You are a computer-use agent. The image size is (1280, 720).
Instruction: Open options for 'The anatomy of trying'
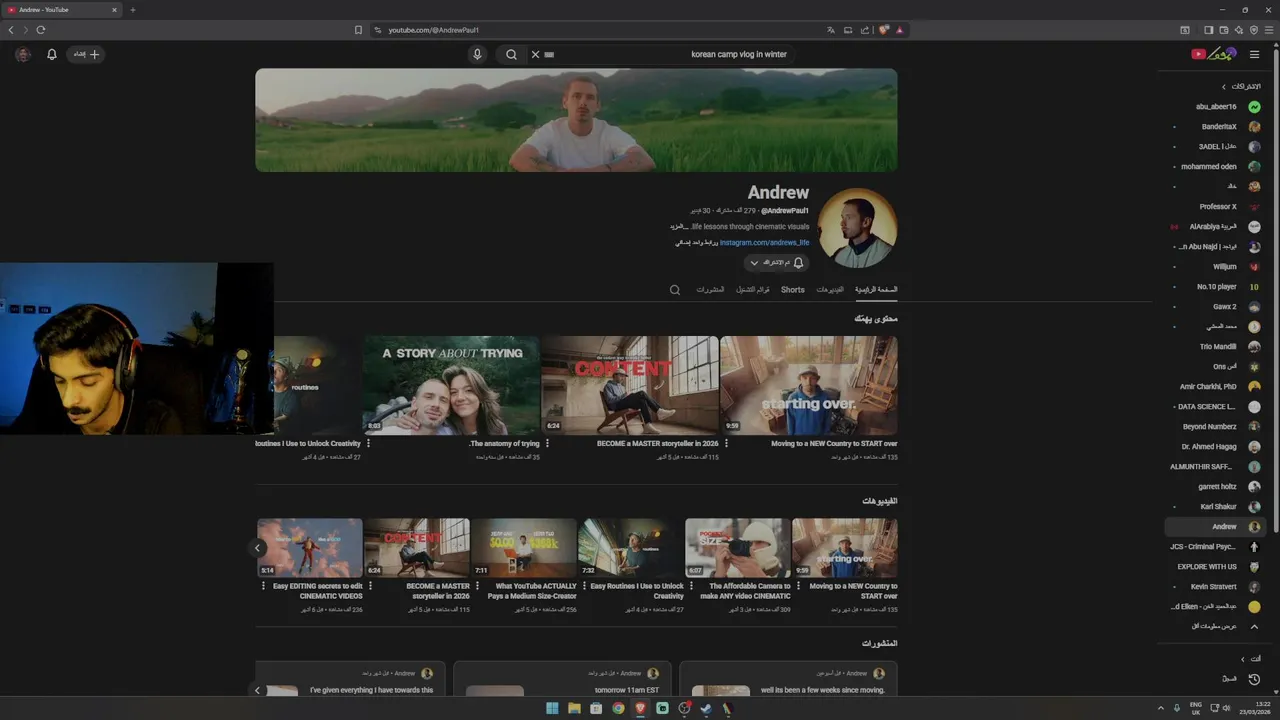coord(368,443)
